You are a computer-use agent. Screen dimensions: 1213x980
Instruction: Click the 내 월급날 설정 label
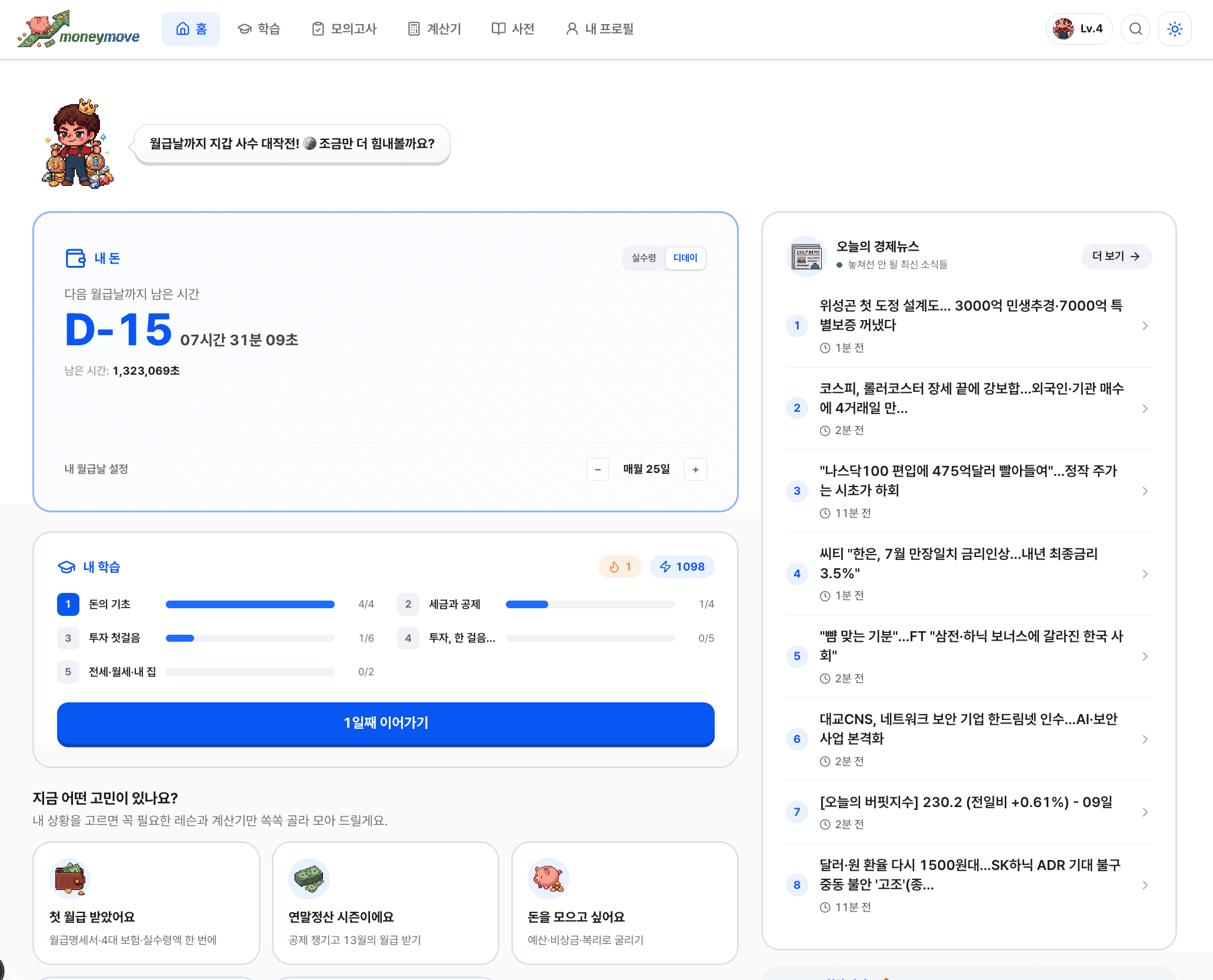(96, 469)
